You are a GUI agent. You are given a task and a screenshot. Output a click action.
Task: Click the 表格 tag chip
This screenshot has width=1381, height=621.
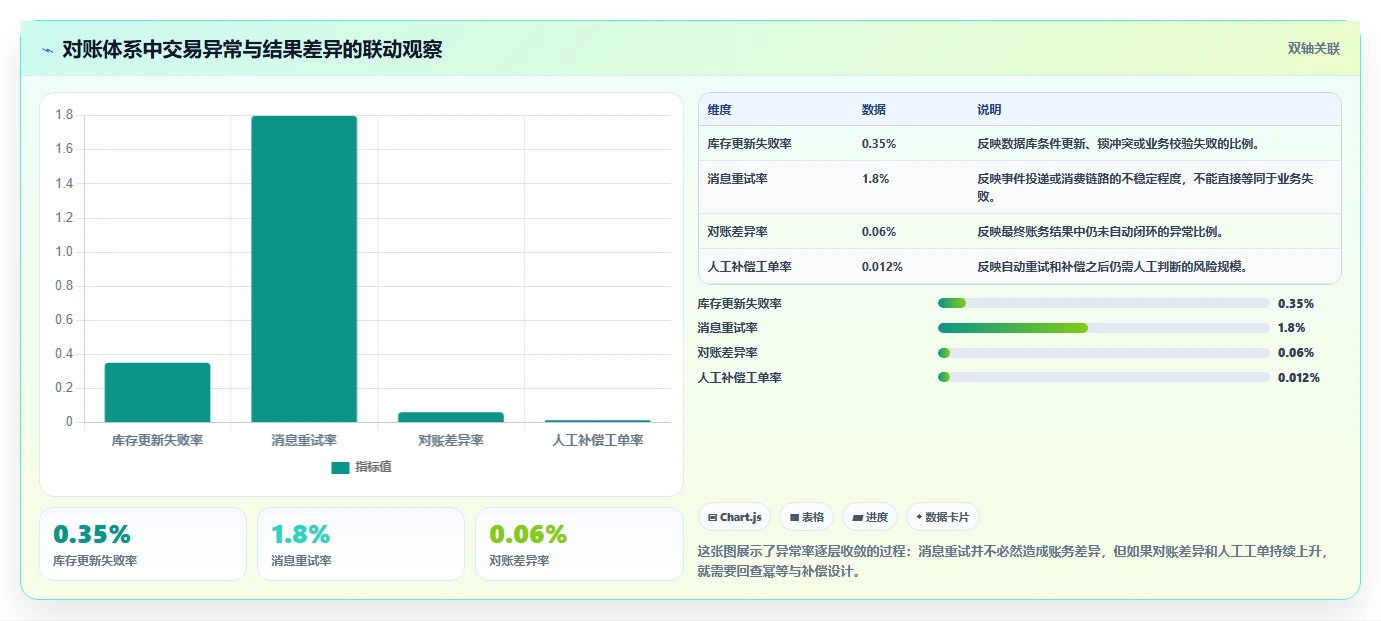tap(806, 517)
